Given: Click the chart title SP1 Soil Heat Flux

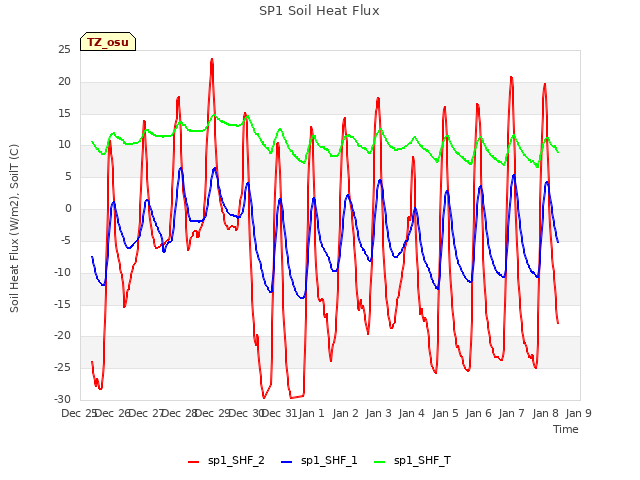Looking at the screenshot, I should click(319, 11).
